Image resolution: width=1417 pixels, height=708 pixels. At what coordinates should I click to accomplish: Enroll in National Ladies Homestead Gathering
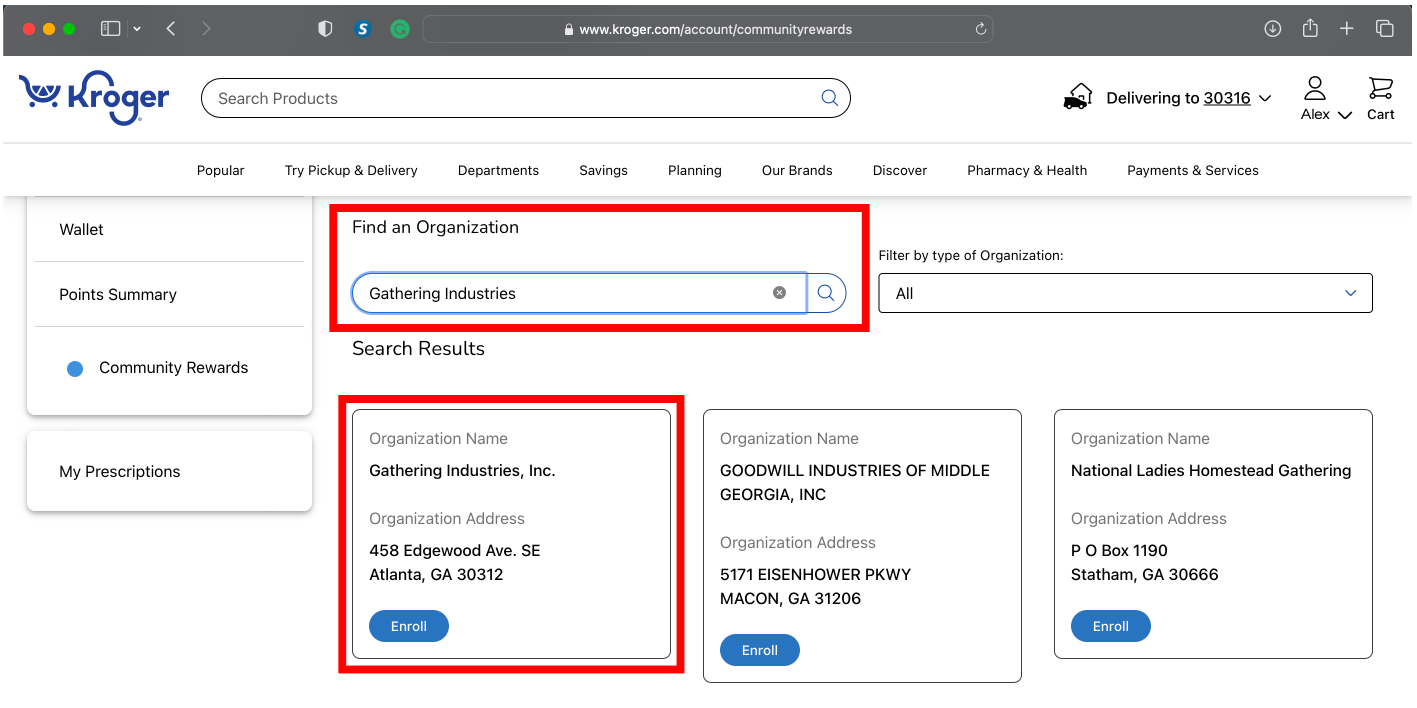pyautogui.click(x=1110, y=626)
